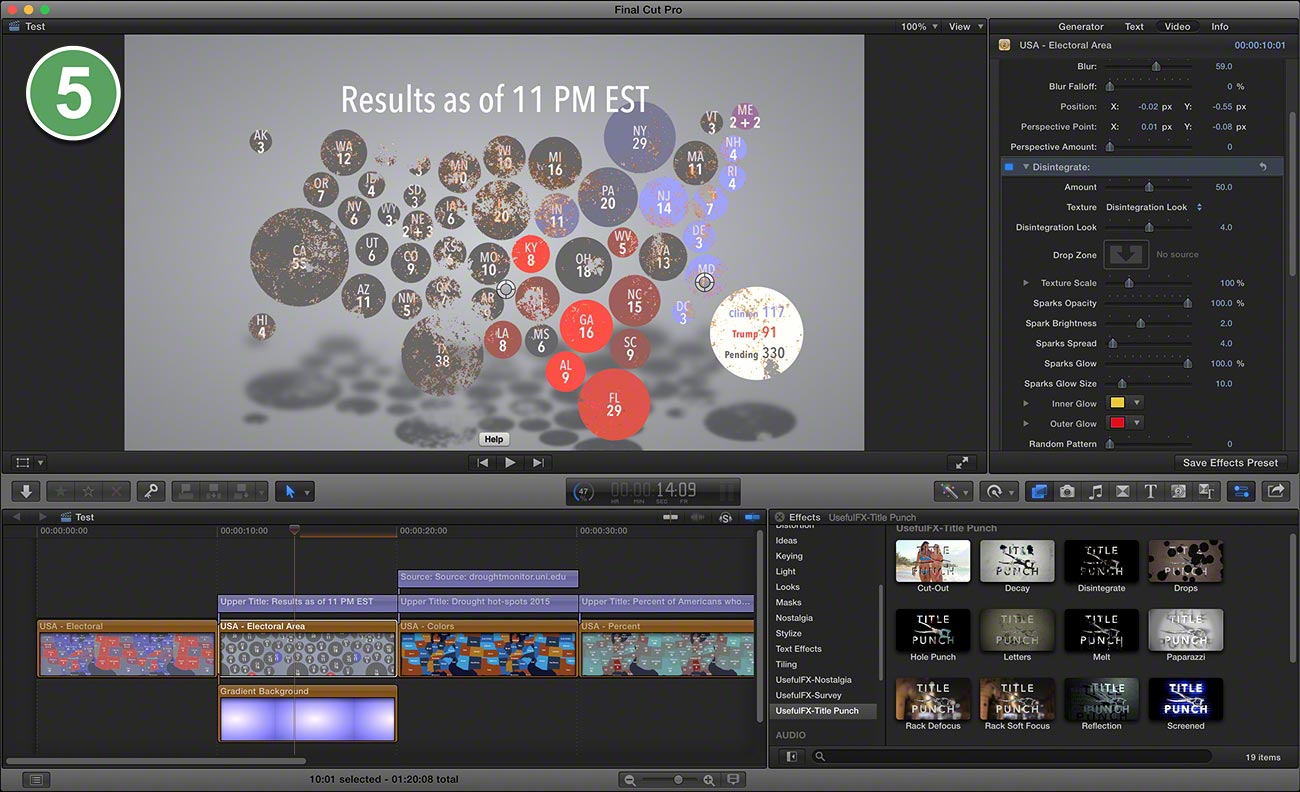Viewport: 1300px width, 792px height.
Task: Click the yellow Inner Glow swatch
Action: [x=1117, y=403]
